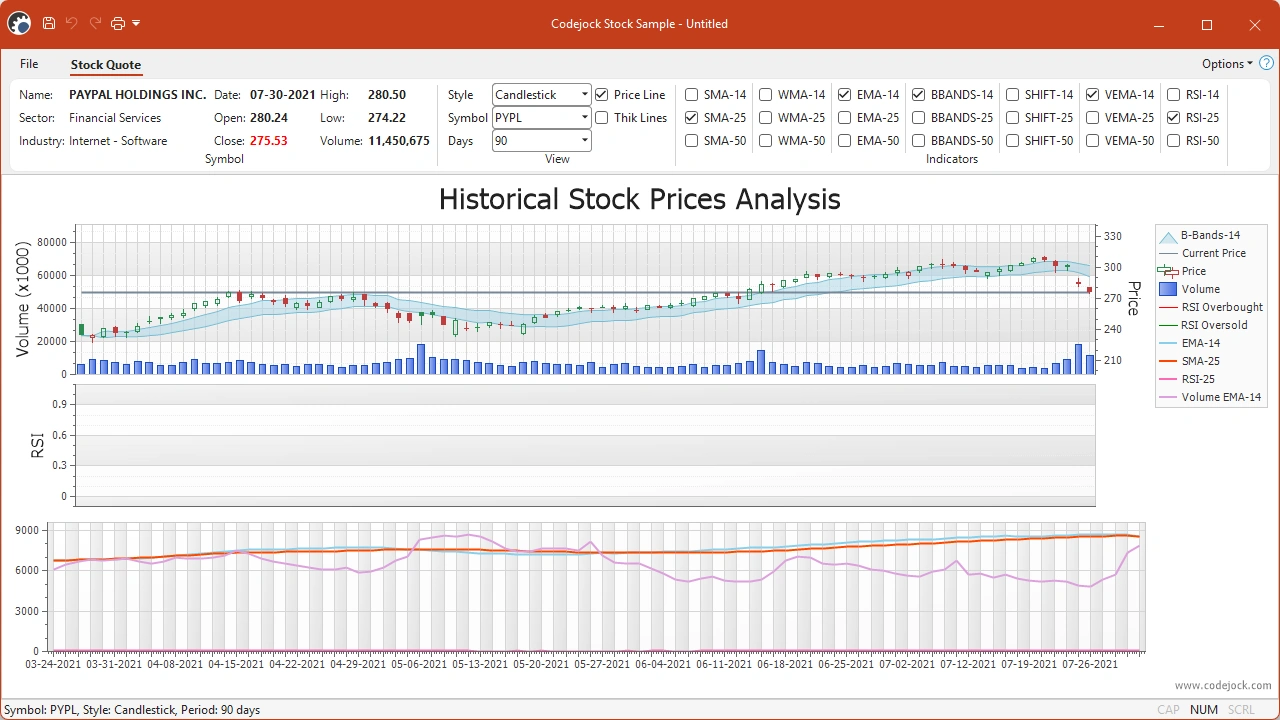Click the Save icon in title bar

(48, 23)
